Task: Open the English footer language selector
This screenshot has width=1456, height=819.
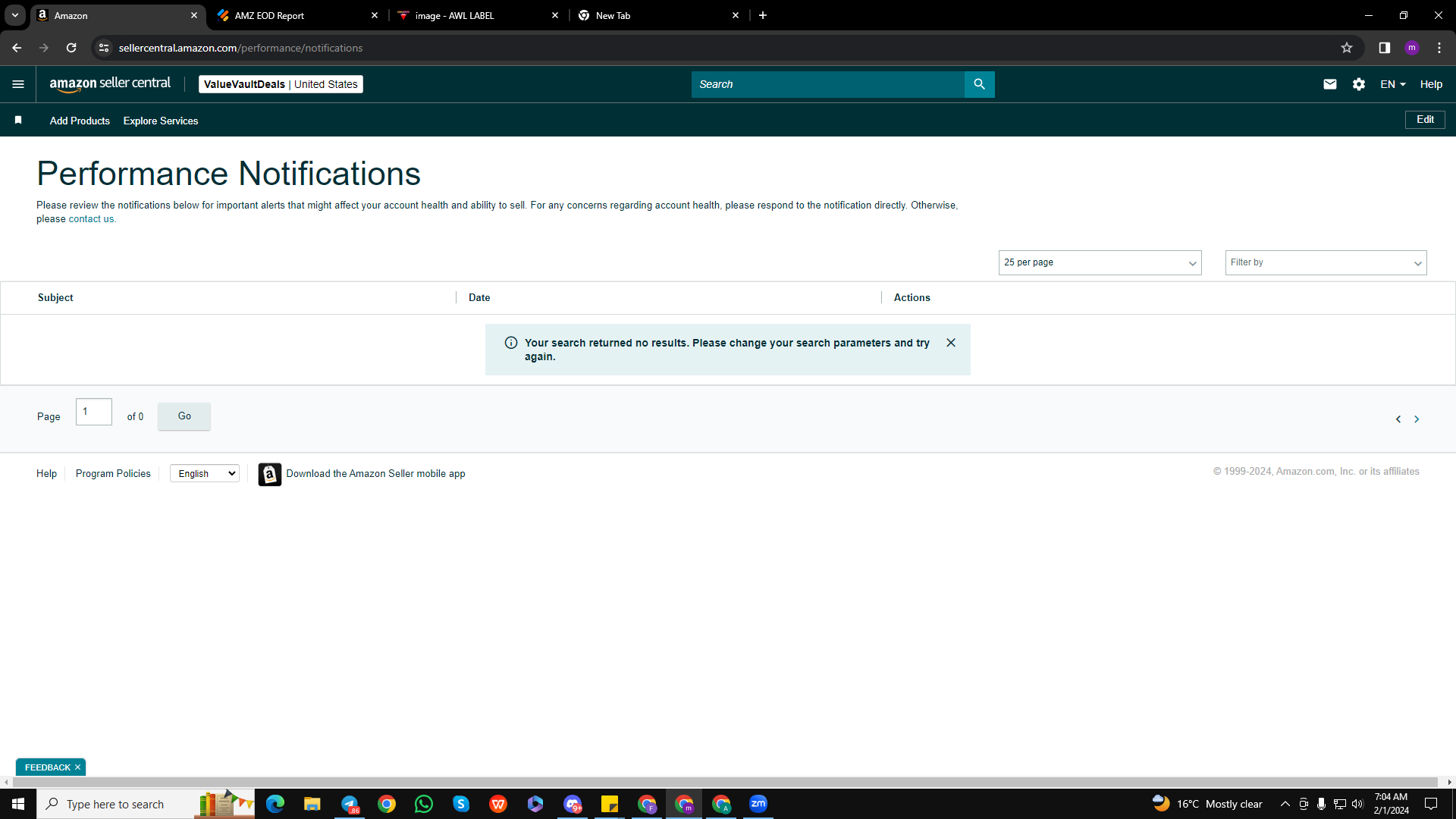Action: pyautogui.click(x=205, y=474)
